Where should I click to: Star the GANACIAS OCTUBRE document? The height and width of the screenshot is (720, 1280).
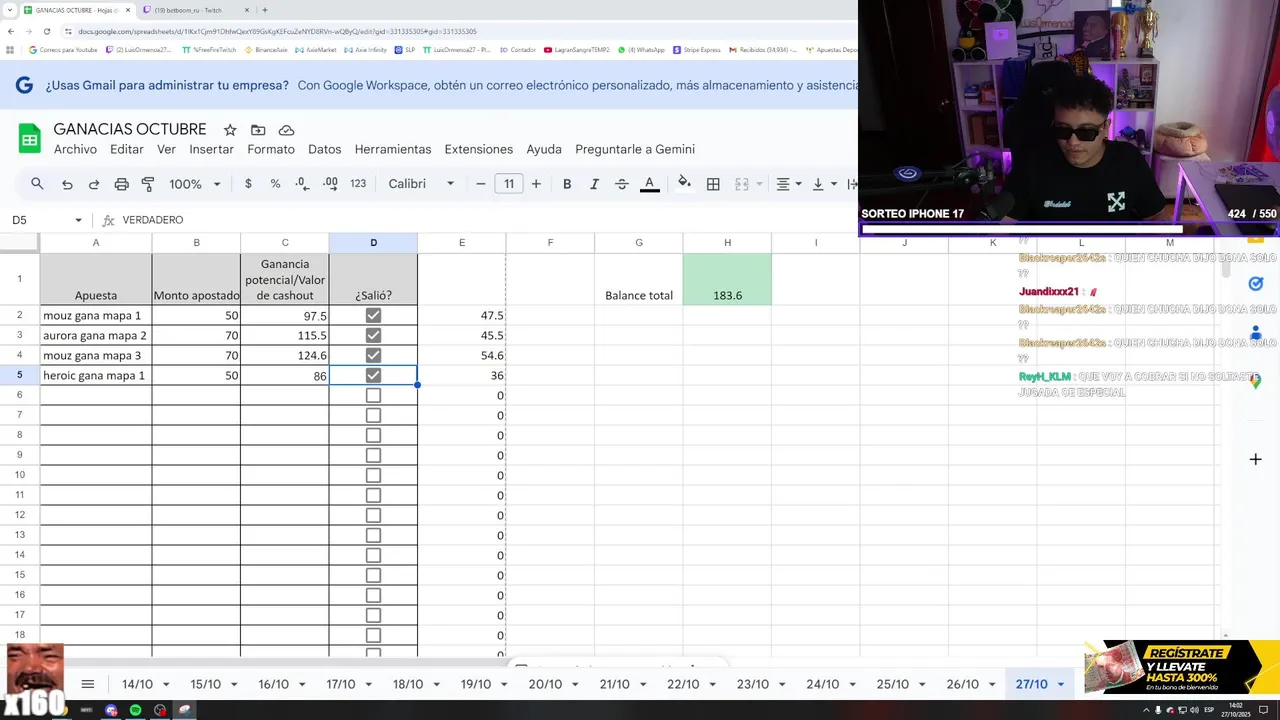[x=230, y=130]
